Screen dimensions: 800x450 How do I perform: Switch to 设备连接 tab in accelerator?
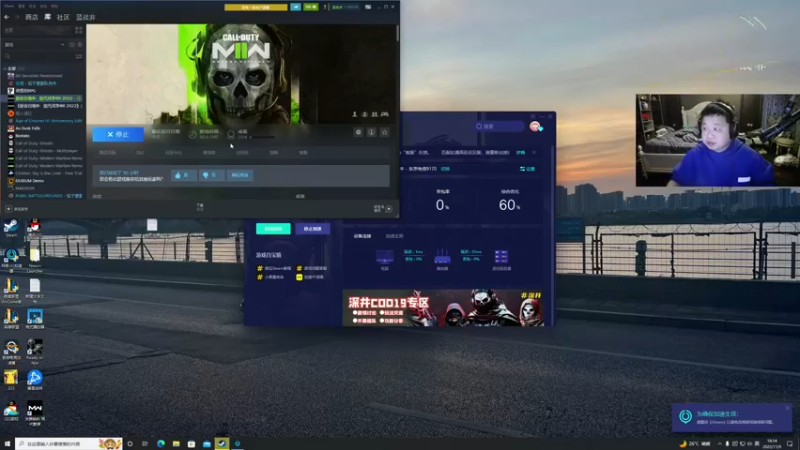click(x=362, y=236)
